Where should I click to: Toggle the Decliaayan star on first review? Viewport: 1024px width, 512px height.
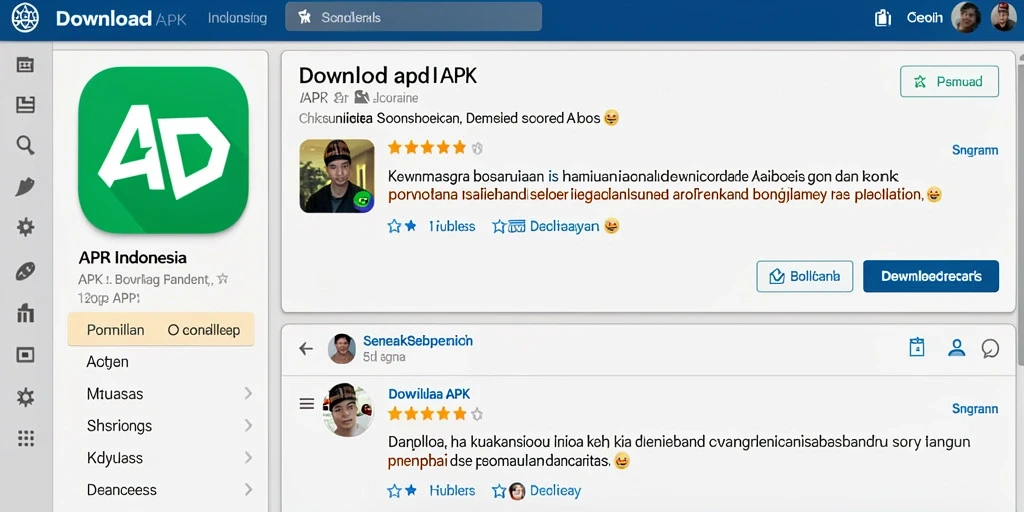pos(500,226)
